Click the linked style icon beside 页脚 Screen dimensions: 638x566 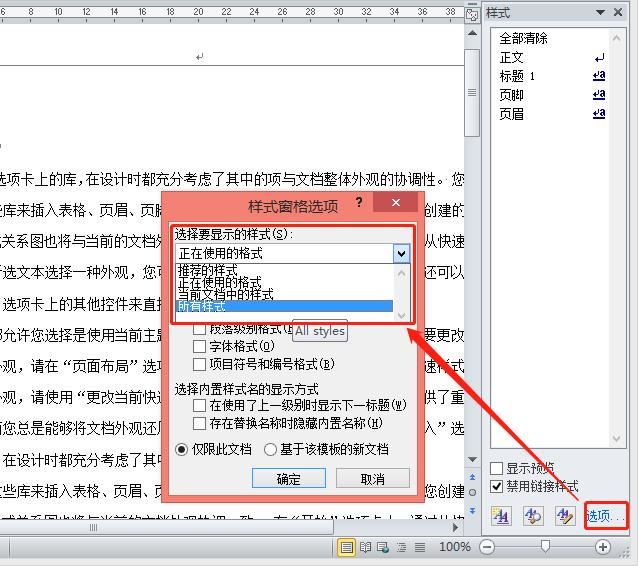599,94
